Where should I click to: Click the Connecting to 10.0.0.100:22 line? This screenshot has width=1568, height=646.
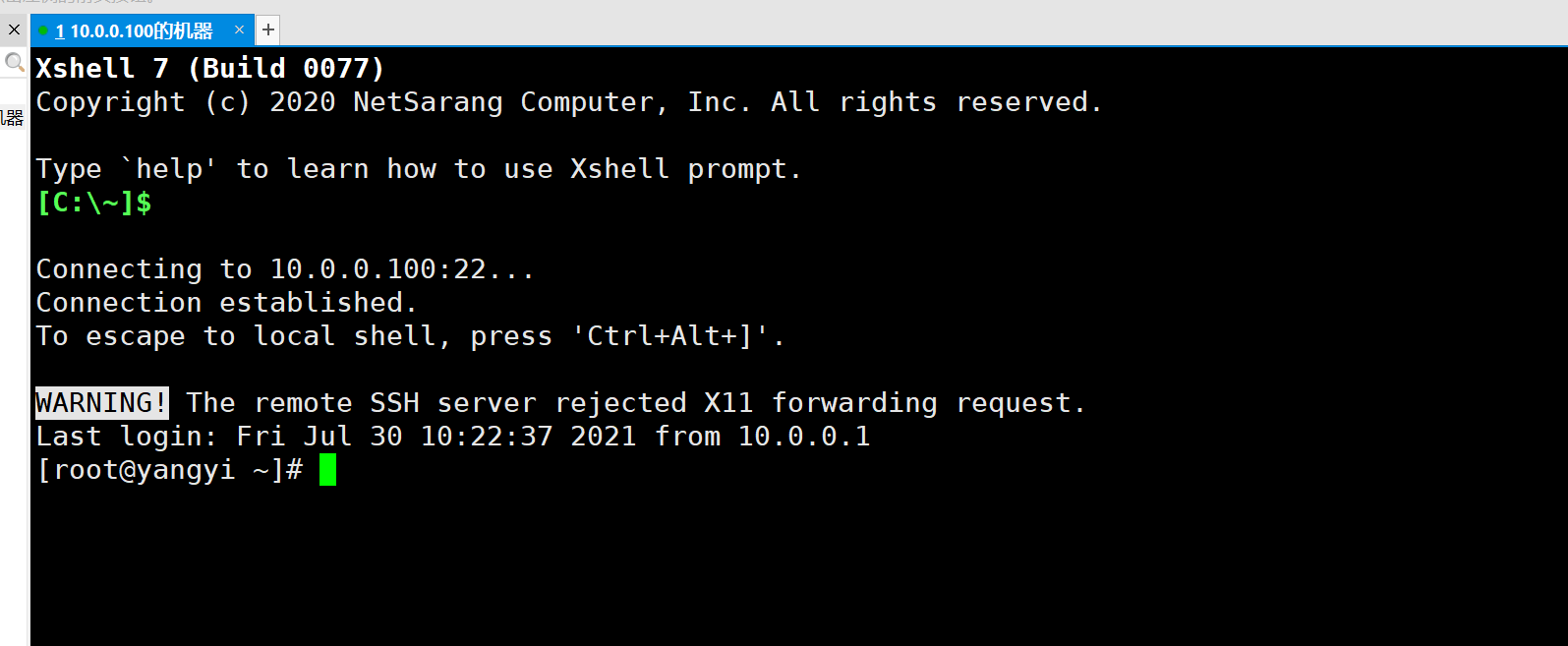pos(285,269)
